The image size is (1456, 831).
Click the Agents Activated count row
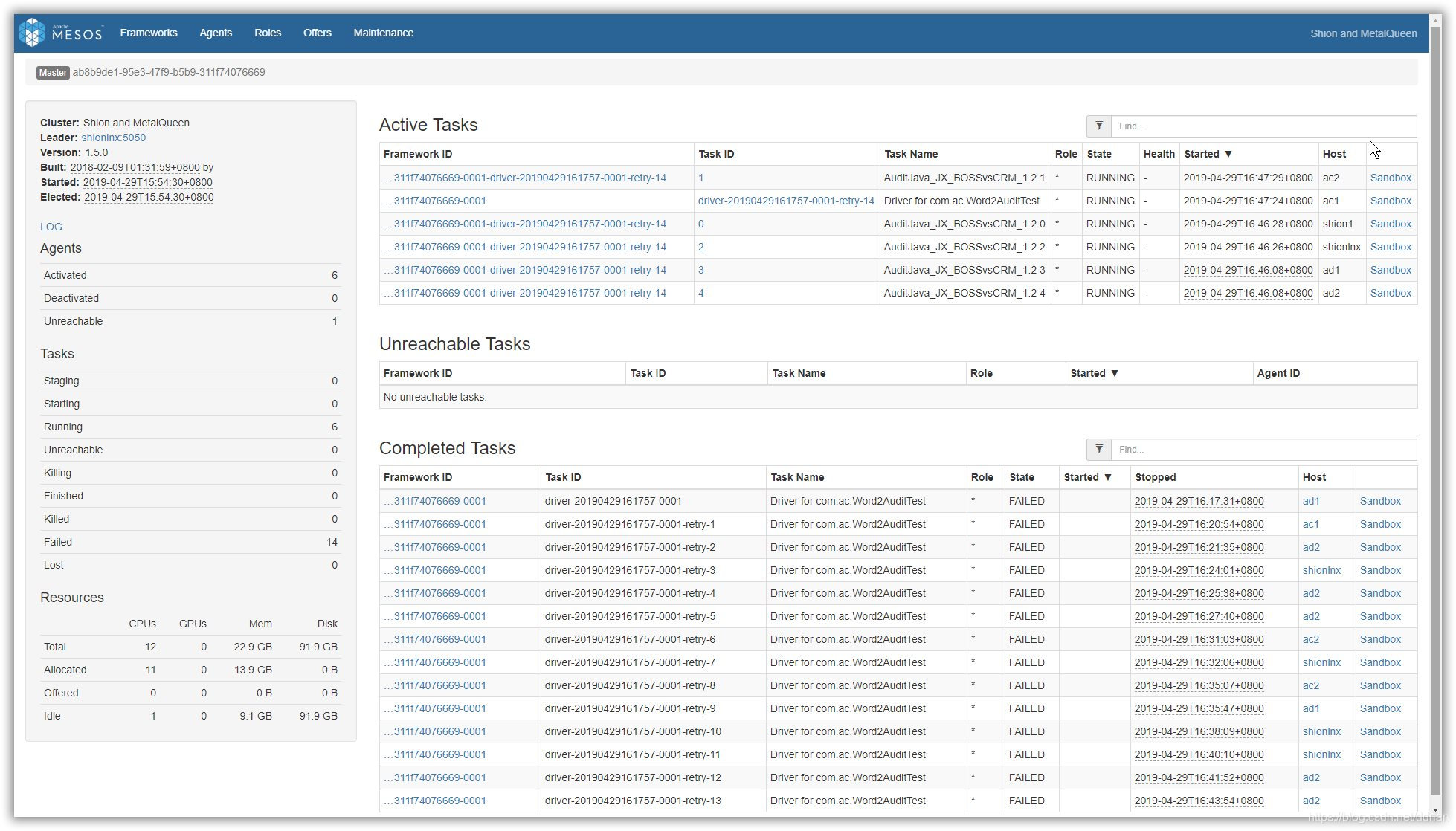190,275
